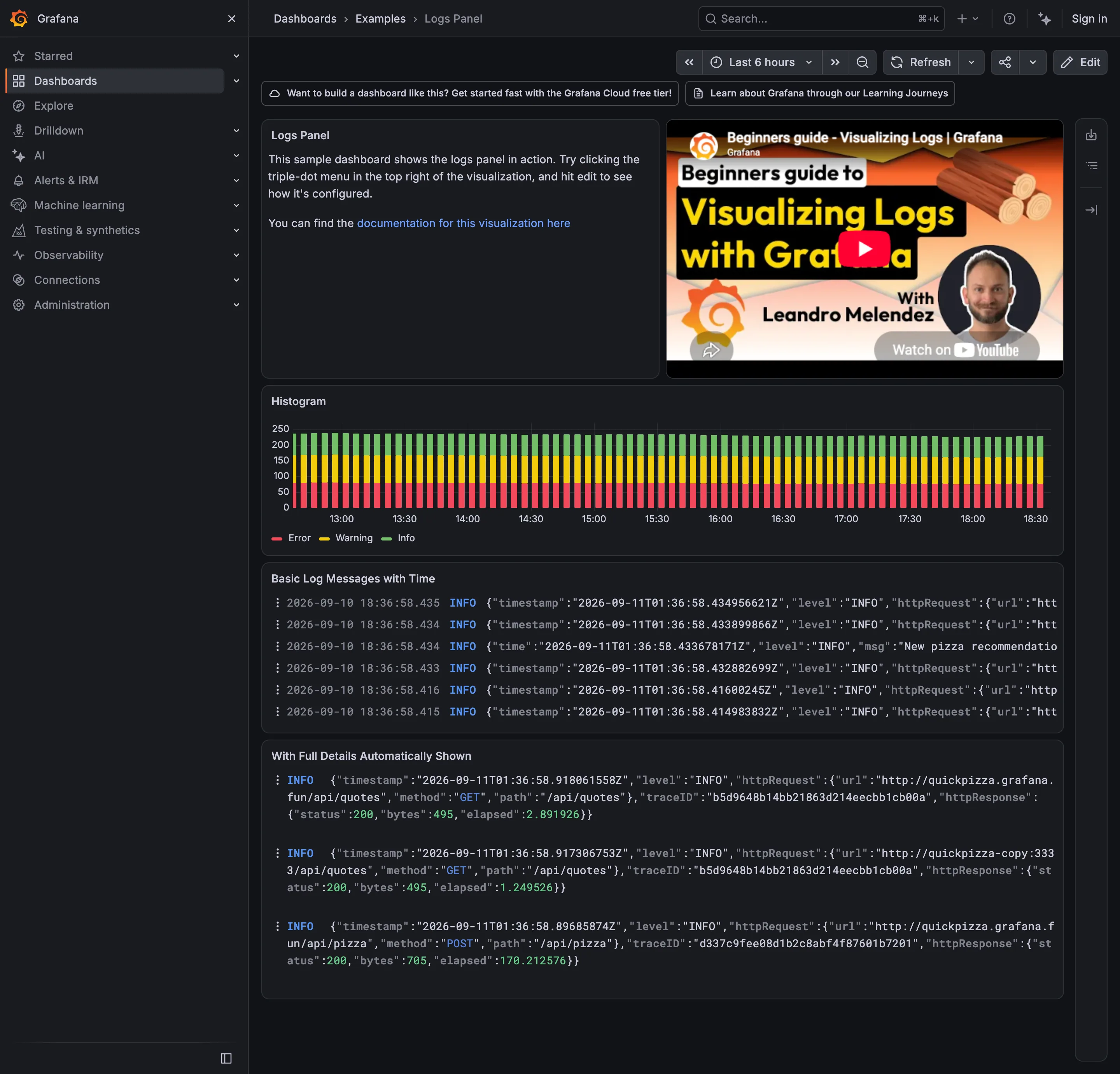Image resolution: width=1120 pixels, height=1074 pixels.
Task: Click the Edit dashboard button
Action: tap(1080, 62)
